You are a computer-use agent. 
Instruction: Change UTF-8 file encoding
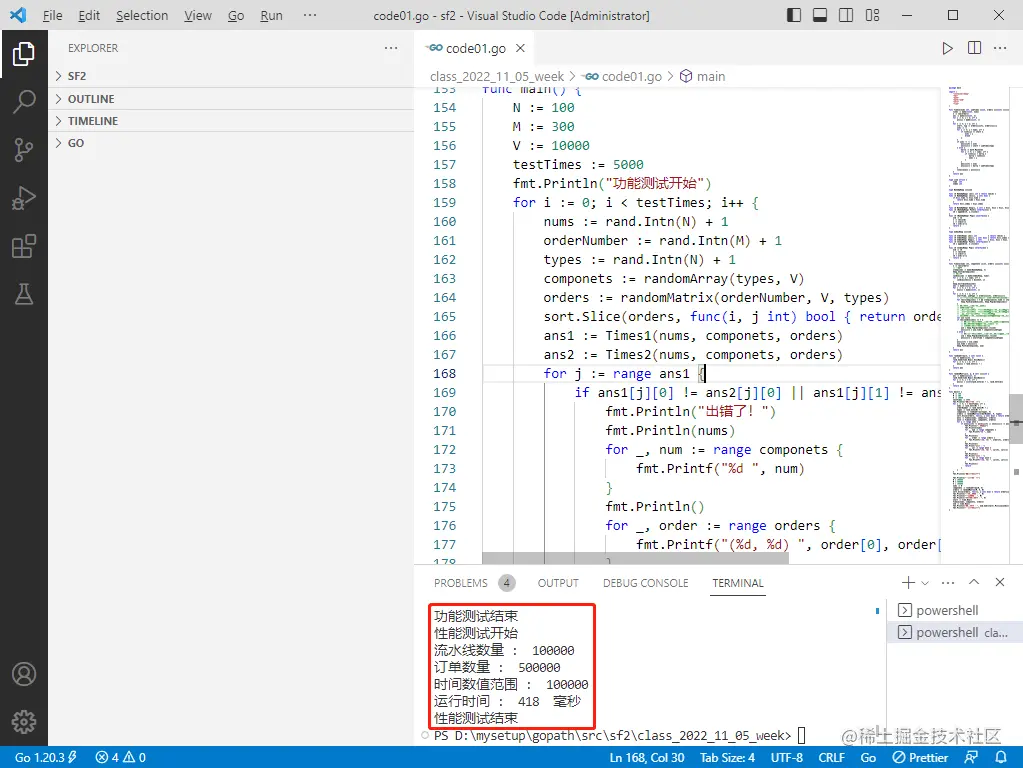click(x=787, y=758)
